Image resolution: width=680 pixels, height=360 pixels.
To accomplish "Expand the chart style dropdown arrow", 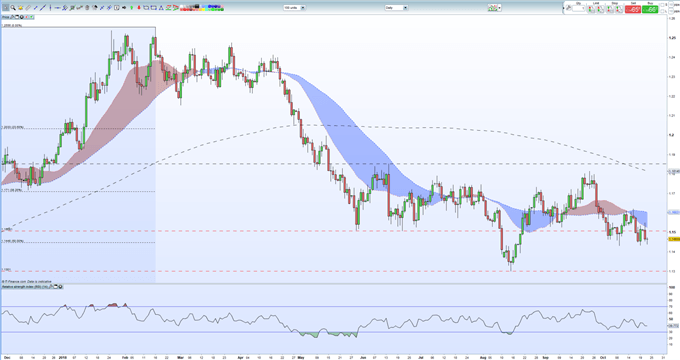I will [x=500, y=7].
